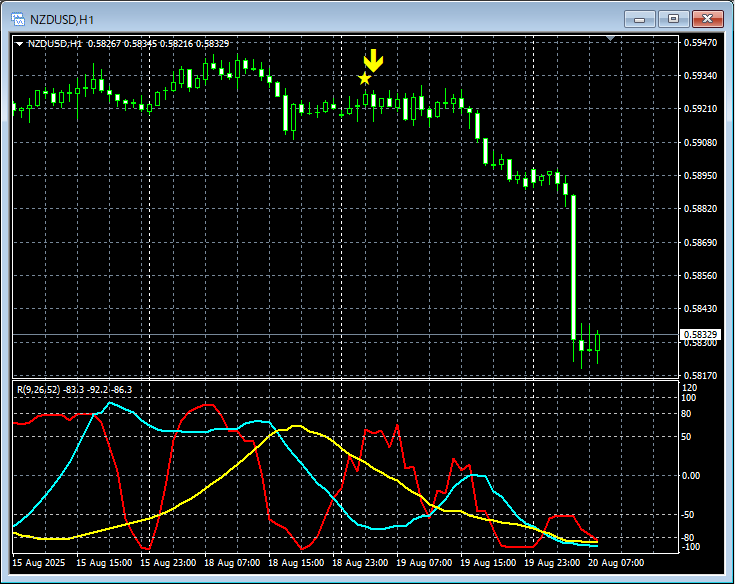Screen dimensions: 736x584
Task: Click the 0.58690 price scale label
Action: tap(700, 242)
